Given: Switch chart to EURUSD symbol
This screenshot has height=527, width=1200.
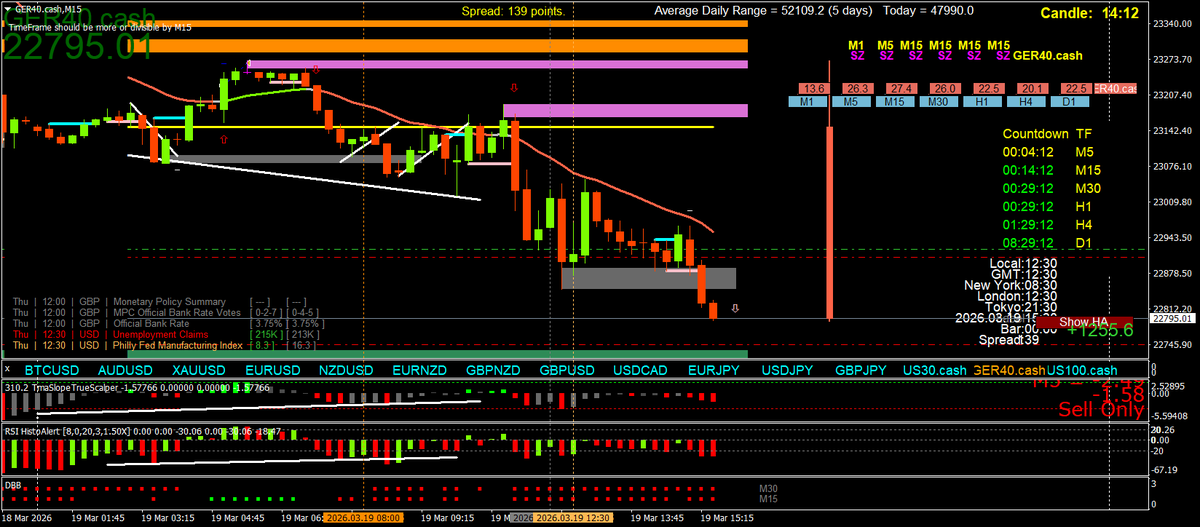Looking at the screenshot, I should pyautogui.click(x=272, y=370).
